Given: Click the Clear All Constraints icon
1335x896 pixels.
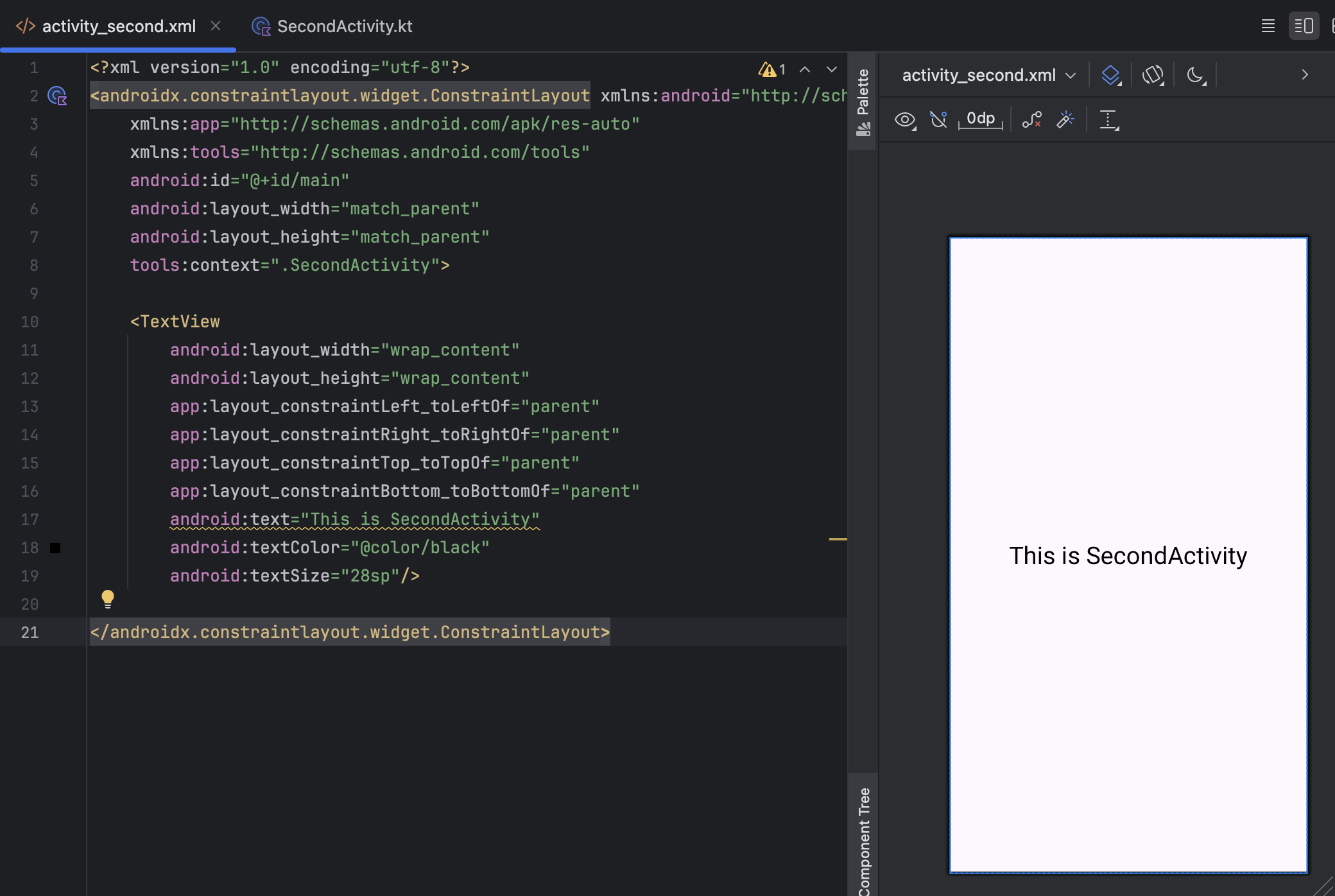Looking at the screenshot, I should tap(1031, 119).
